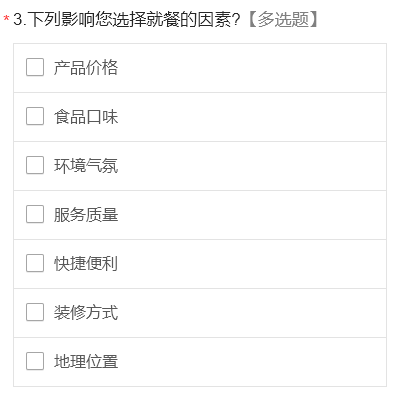Click blank area of 地理位置 row

tap(250, 362)
